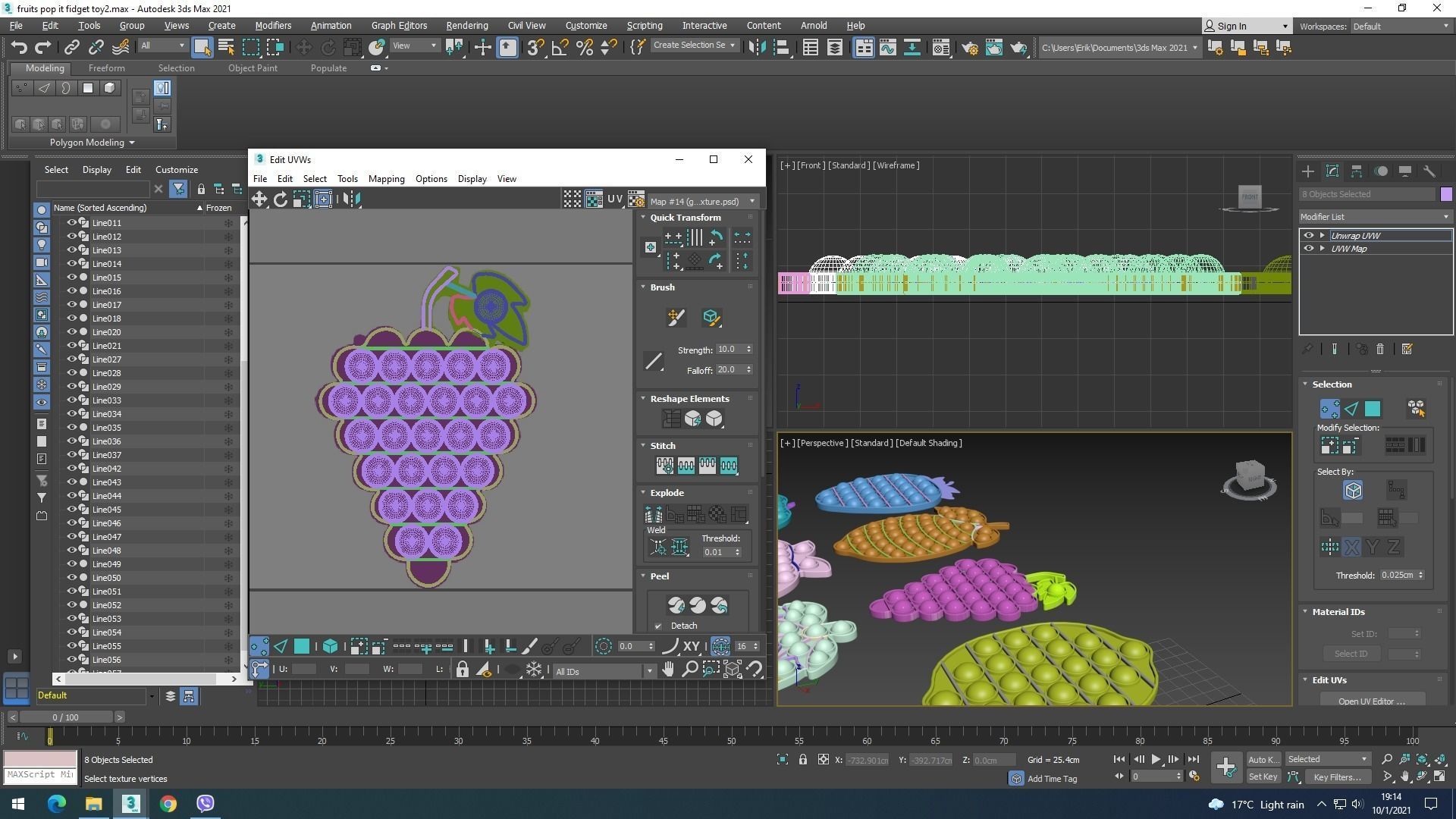Click the Undo arrow in main toolbar
This screenshot has height=819, width=1456.
click(x=19, y=48)
